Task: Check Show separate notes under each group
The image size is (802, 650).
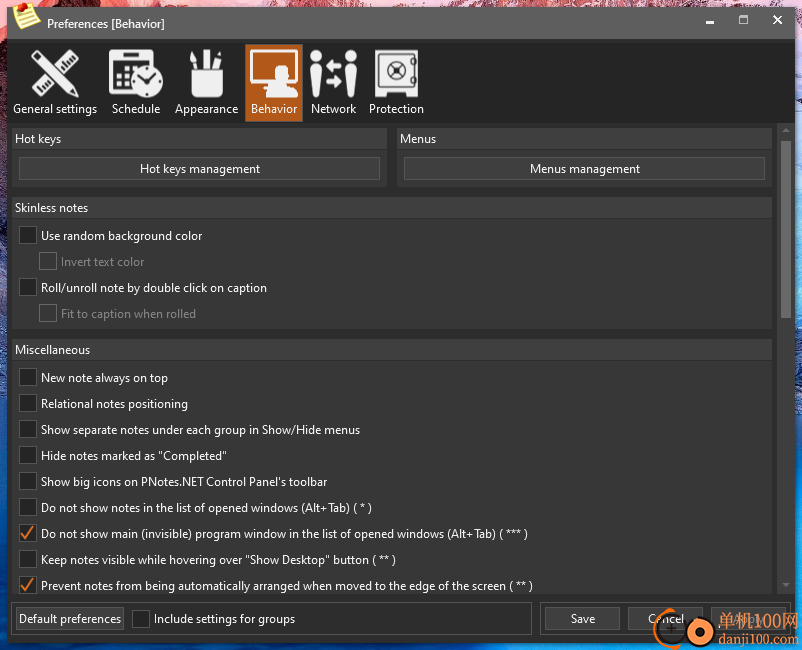Action: click(x=28, y=430)
